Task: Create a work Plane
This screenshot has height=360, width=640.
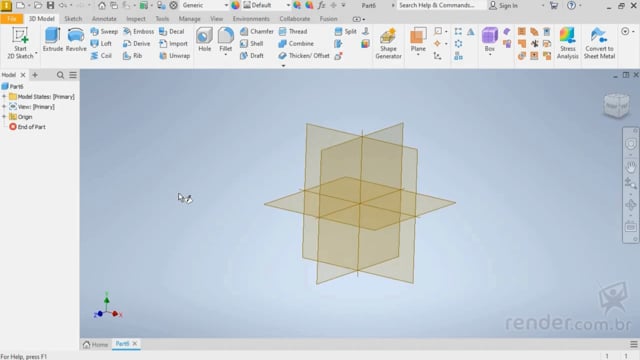Action: pyautogui.click(x=418, y=40)
